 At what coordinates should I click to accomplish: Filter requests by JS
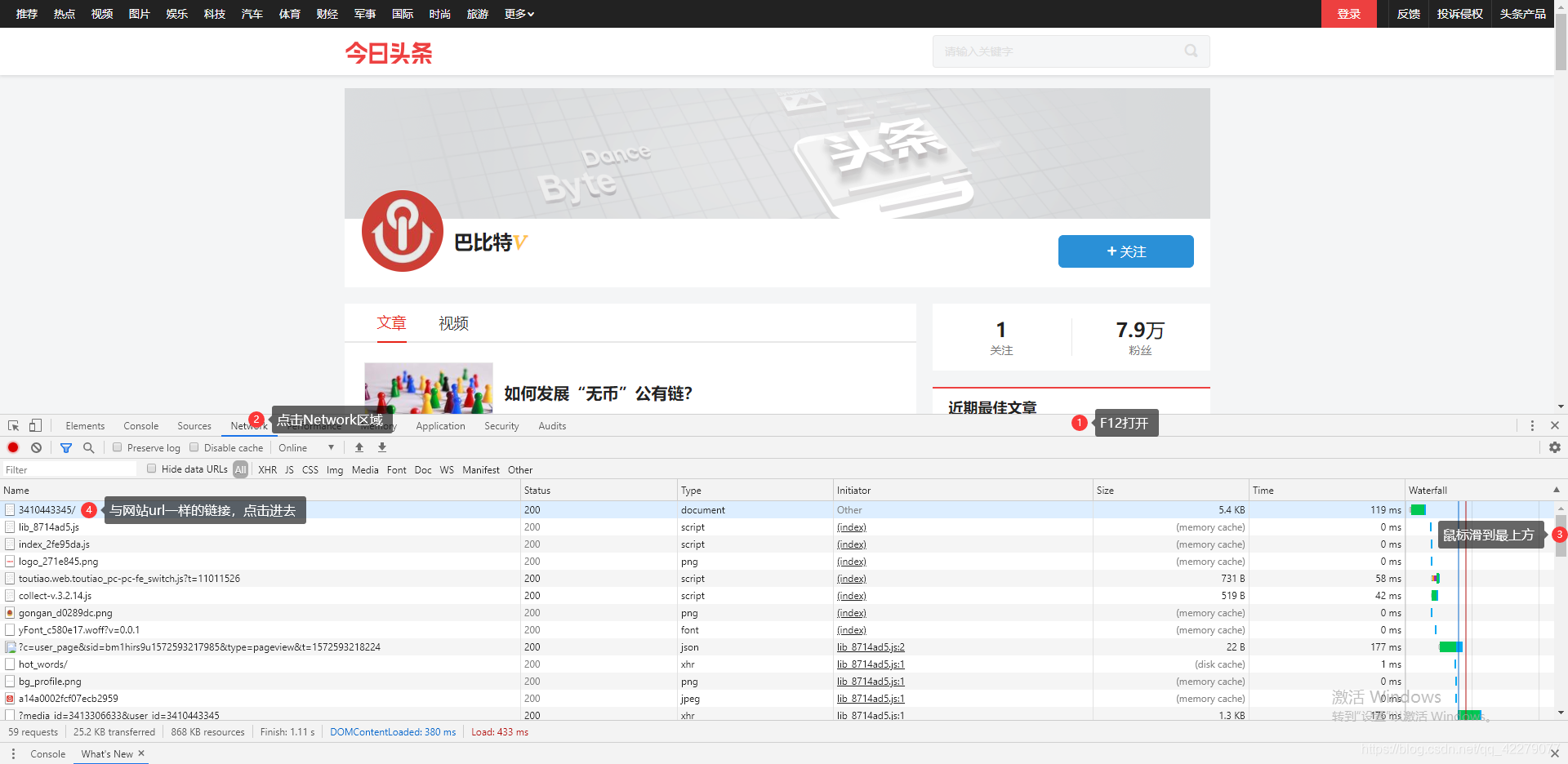tap(289, 470)
